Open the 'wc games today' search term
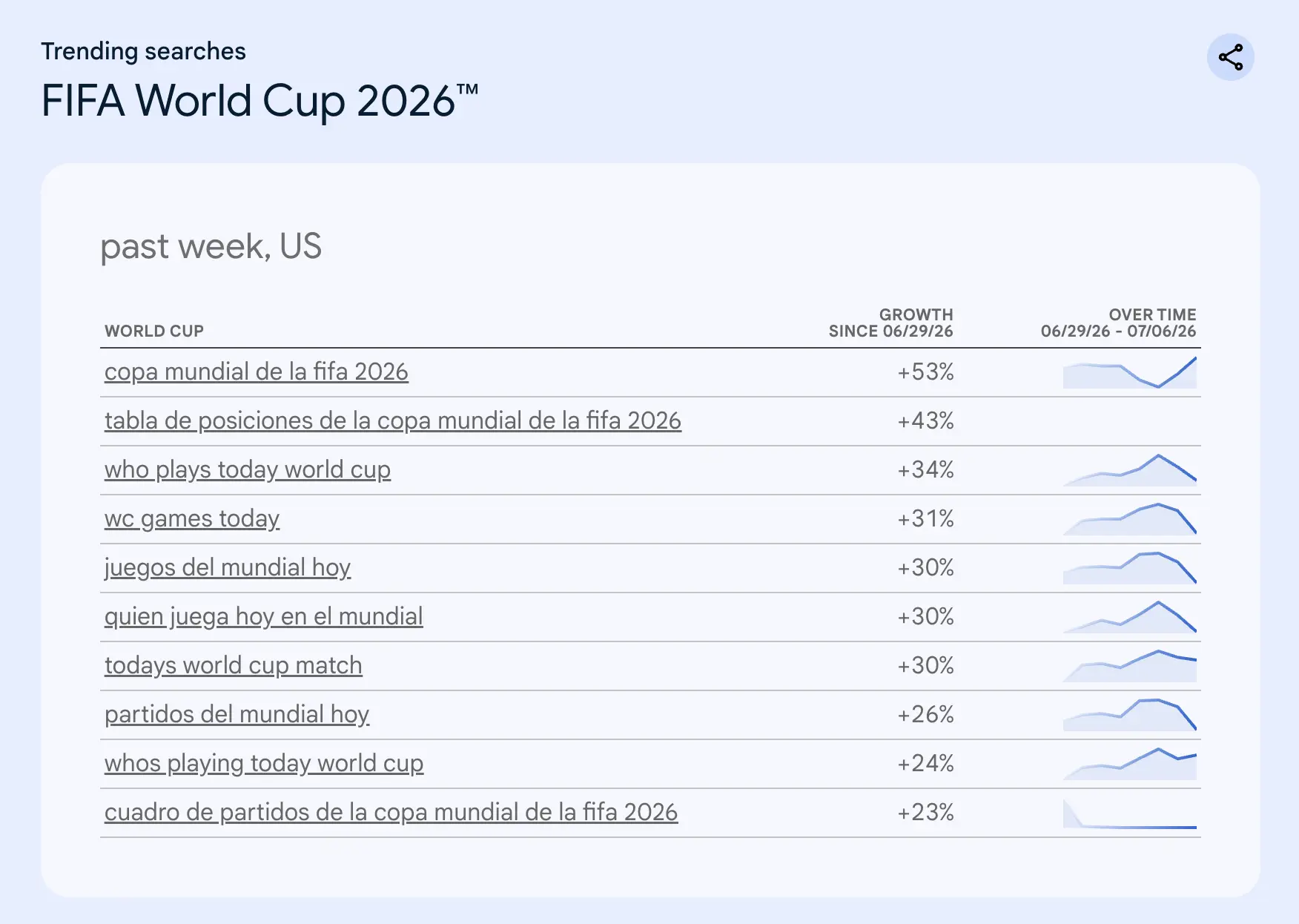Viewport: 1299px width, 924px height. (x=192, y=518)
